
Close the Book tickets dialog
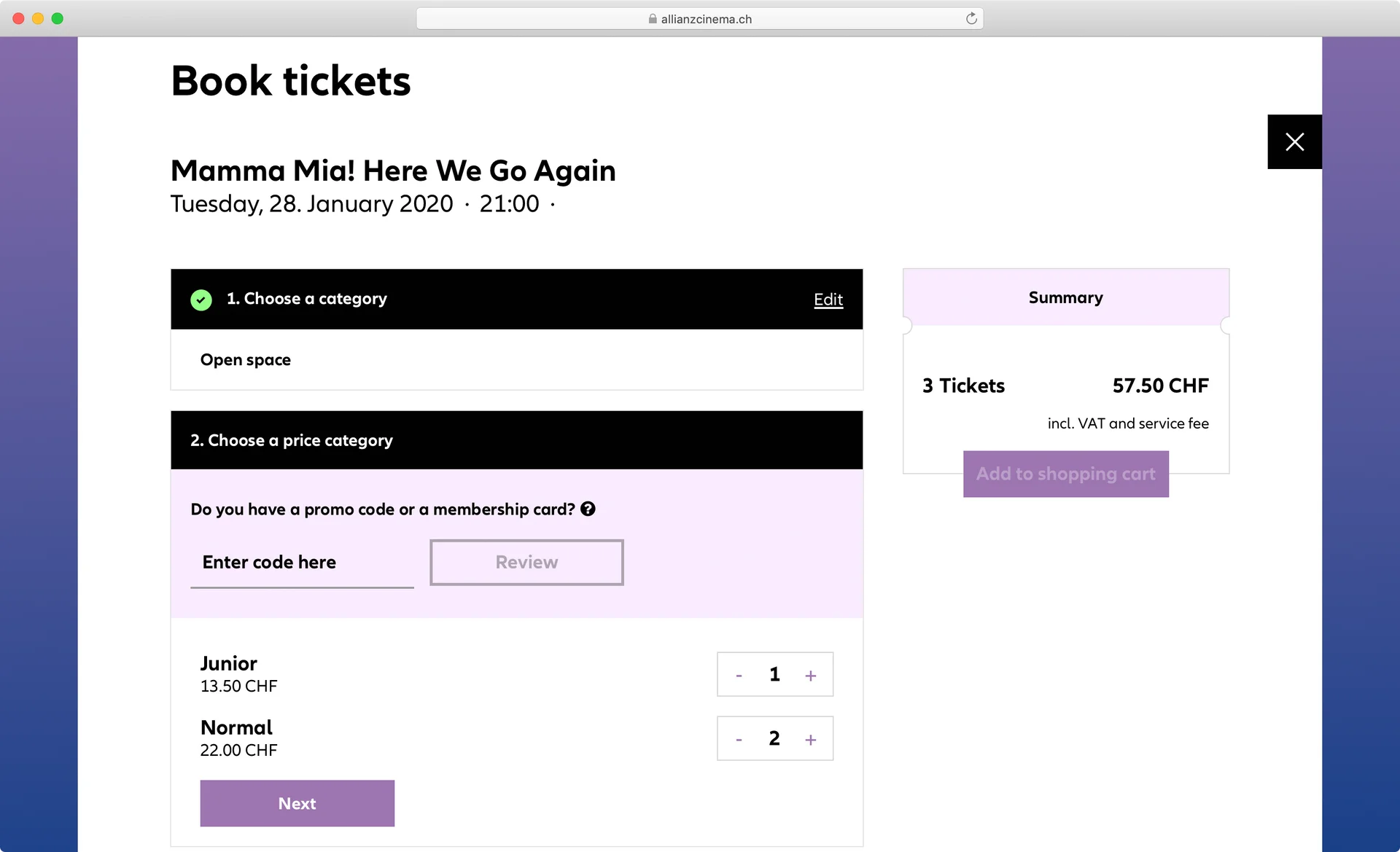click(x=1294, y=141)
